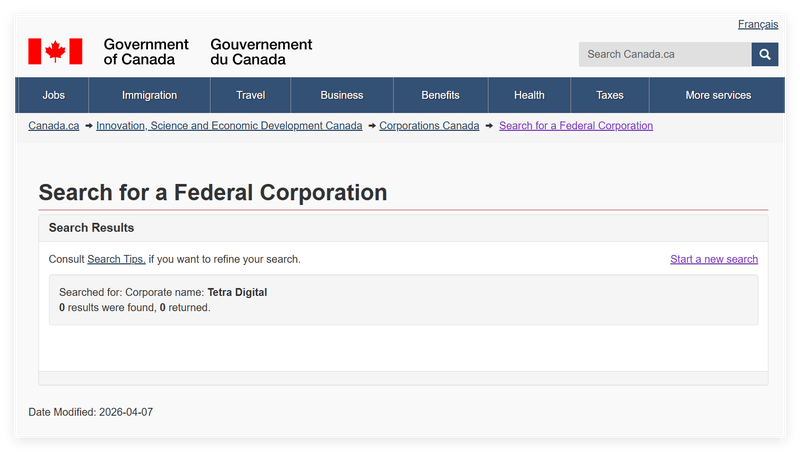Click the Date Modified: 2026-04-07 text
Screen dimensions: 800x452
click(90, 412)
